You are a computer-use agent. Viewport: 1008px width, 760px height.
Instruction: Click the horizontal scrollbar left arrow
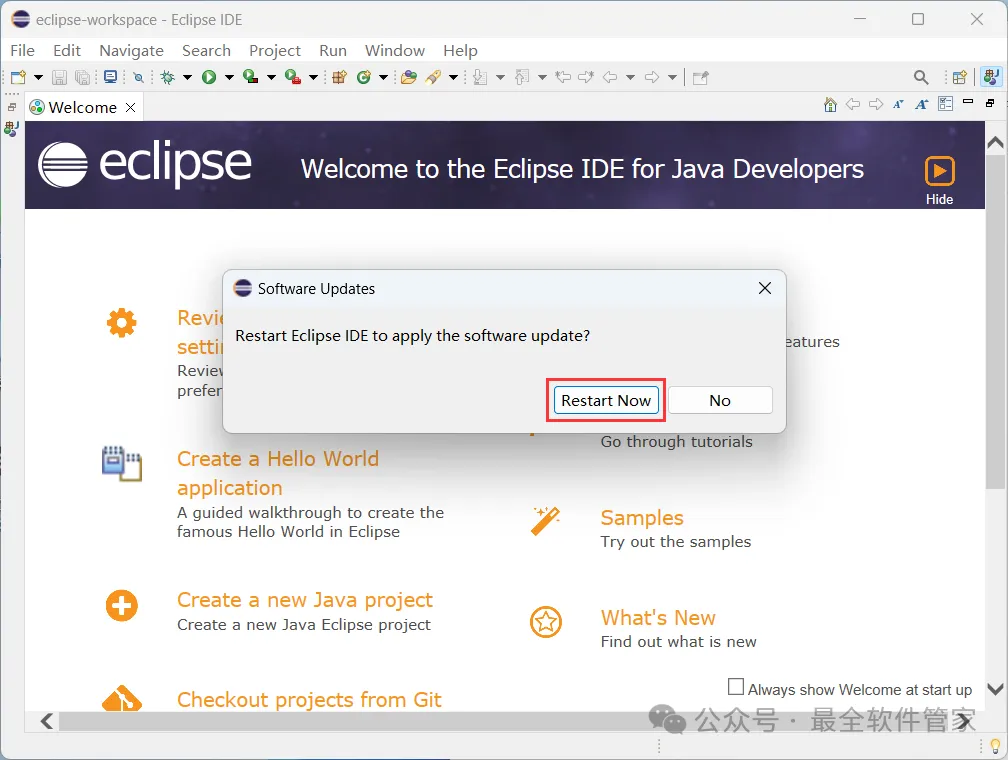tap(46, 721)
